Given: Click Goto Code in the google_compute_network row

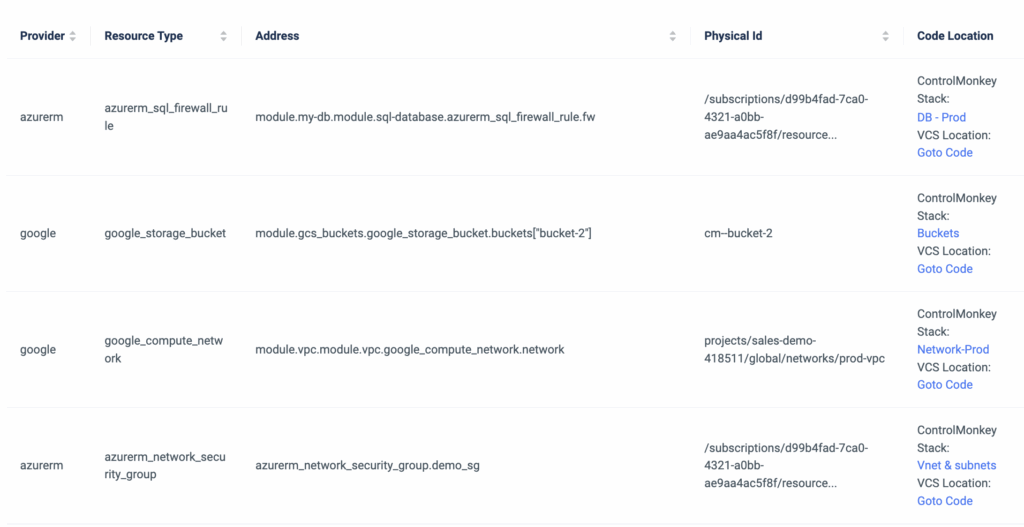Looking at the screenshot, I should click(944, 385).
